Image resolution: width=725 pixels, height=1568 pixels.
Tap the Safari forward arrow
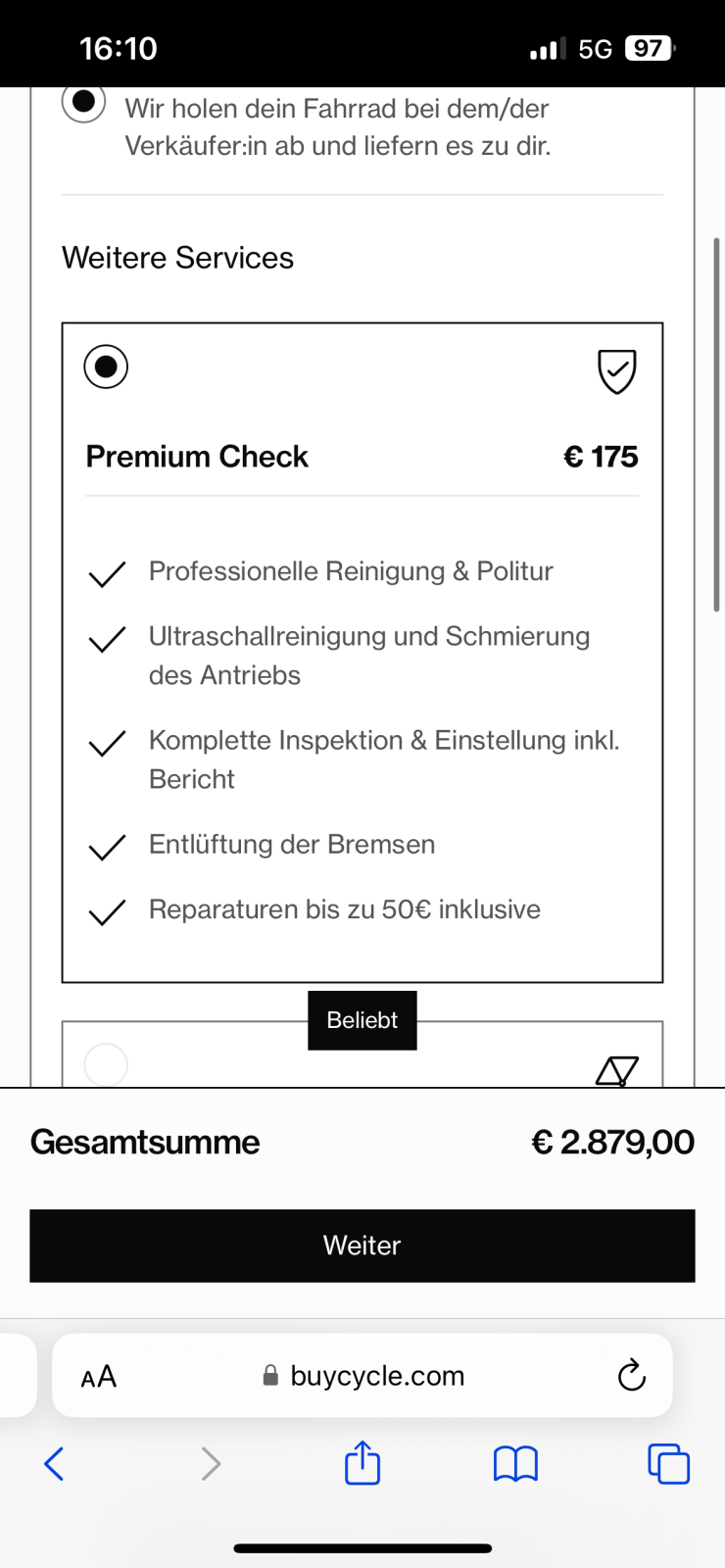click(x=211, y=1464)
